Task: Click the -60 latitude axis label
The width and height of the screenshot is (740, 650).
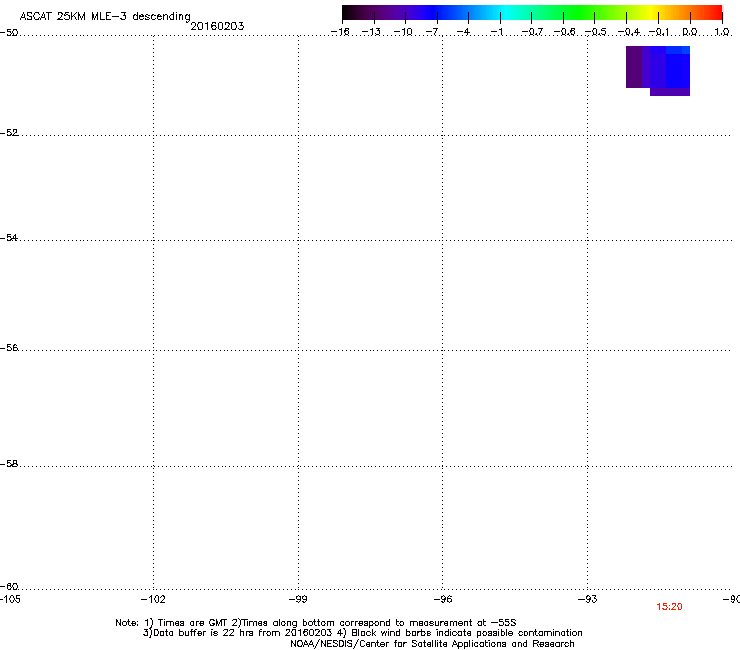Action: click(9, 586)
